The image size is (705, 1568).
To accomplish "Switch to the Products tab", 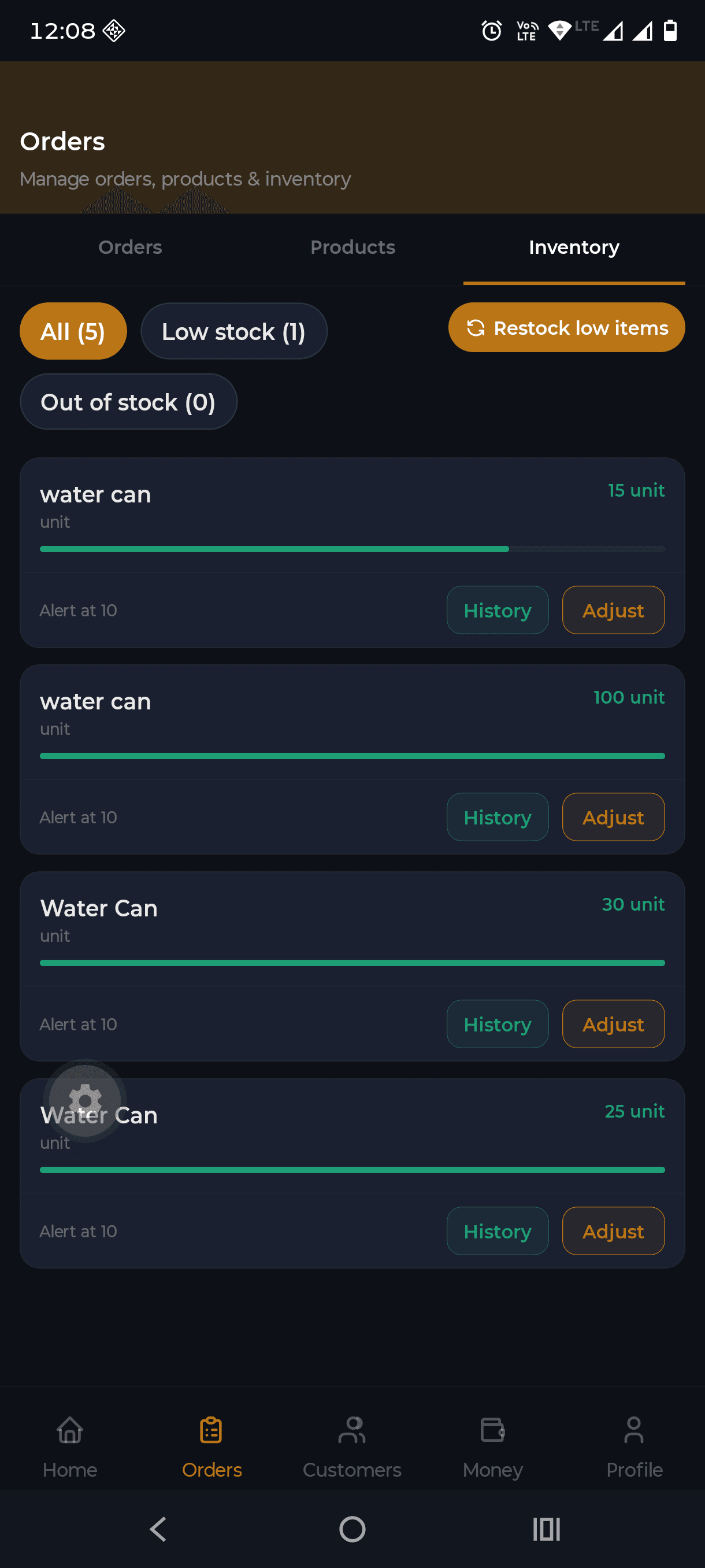I will click(x=353, y=247).
